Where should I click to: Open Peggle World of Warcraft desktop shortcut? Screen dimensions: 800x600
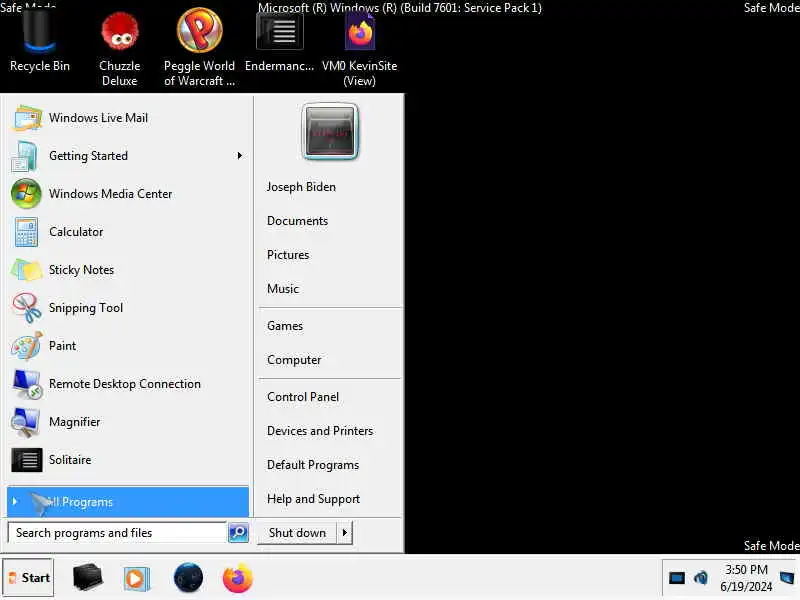[199, 47]
